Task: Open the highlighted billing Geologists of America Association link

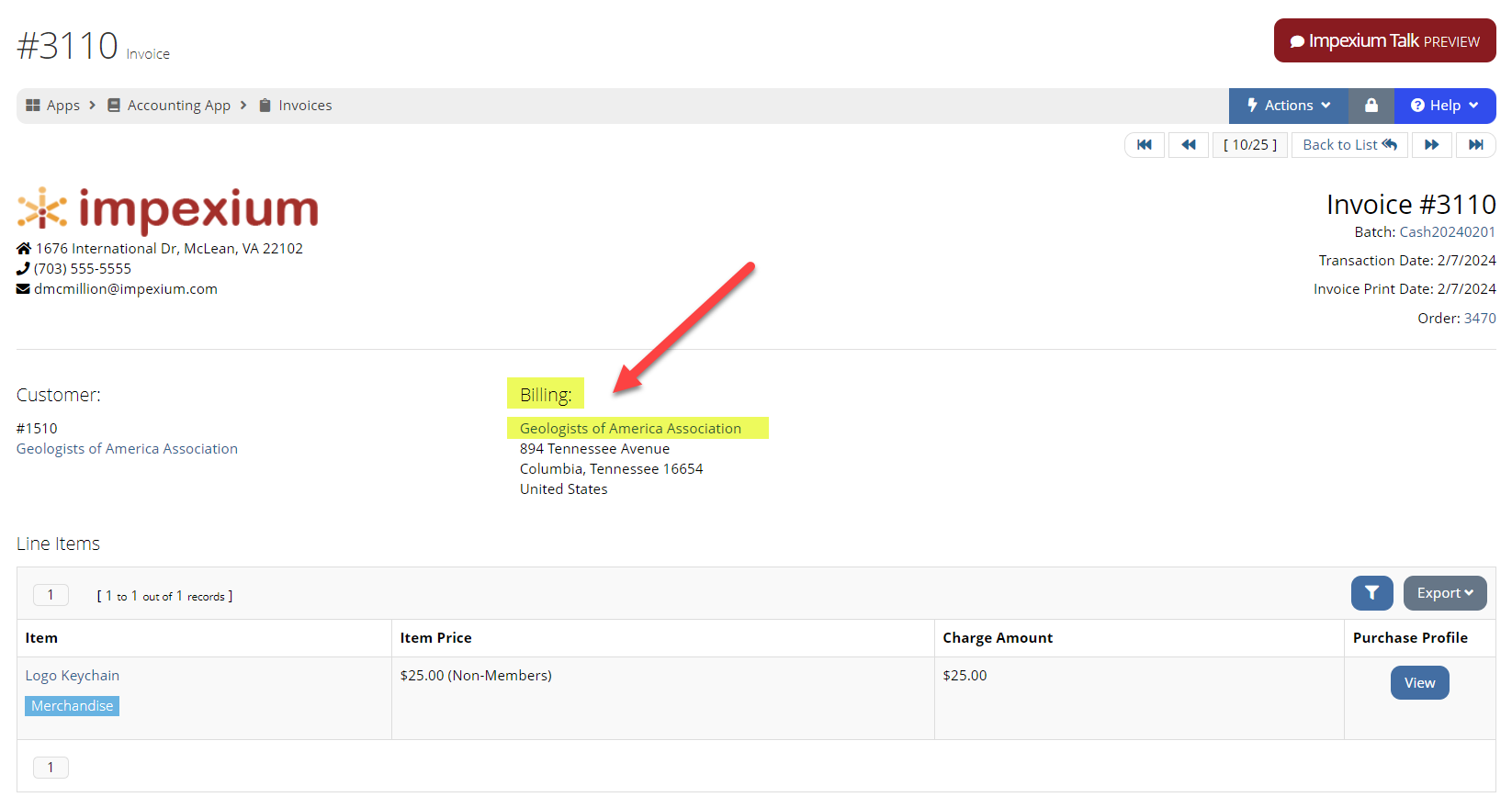Action: (630, 429)
